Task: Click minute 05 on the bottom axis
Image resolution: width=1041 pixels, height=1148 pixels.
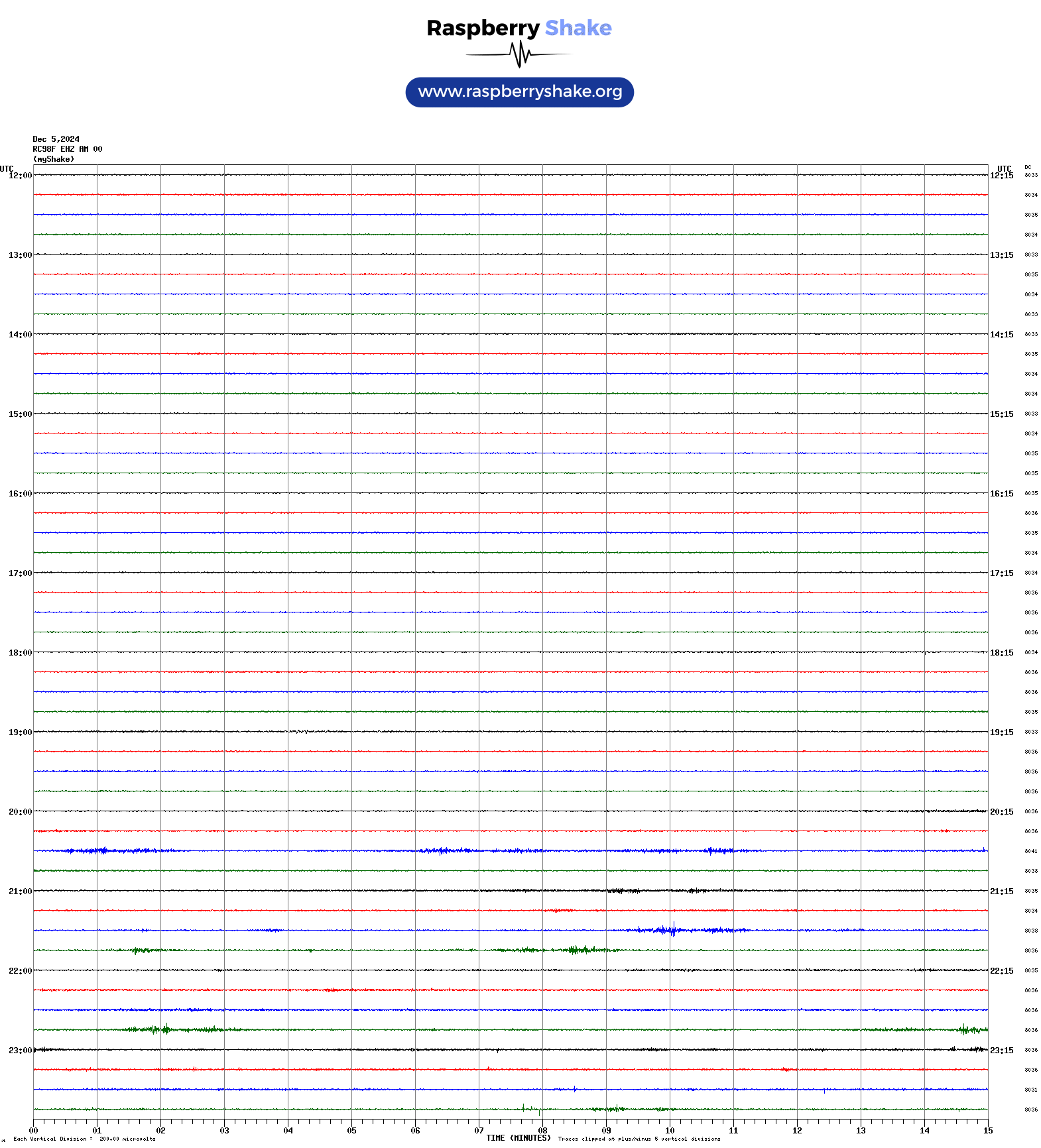Action: 351,1131
